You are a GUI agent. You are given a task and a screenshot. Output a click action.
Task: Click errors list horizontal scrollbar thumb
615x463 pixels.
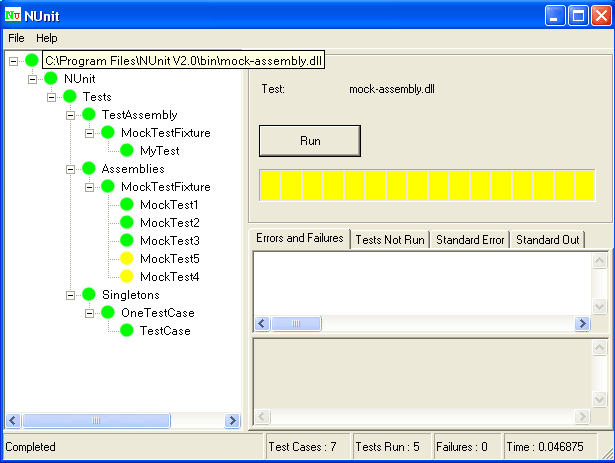pyautogui.click(x=297, y=324)
